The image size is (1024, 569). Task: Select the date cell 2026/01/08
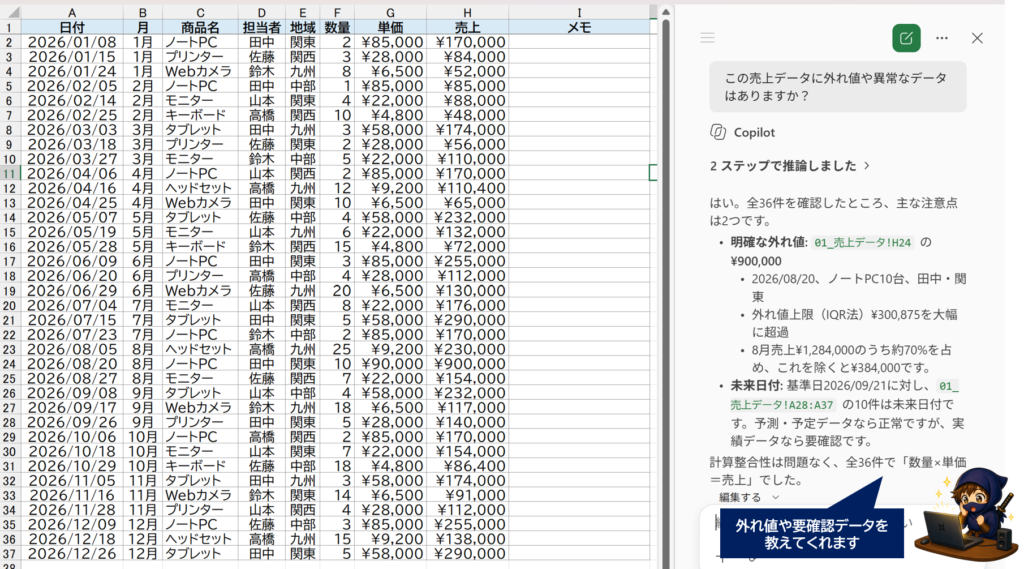pyautogui.click(x=72, y=42)
